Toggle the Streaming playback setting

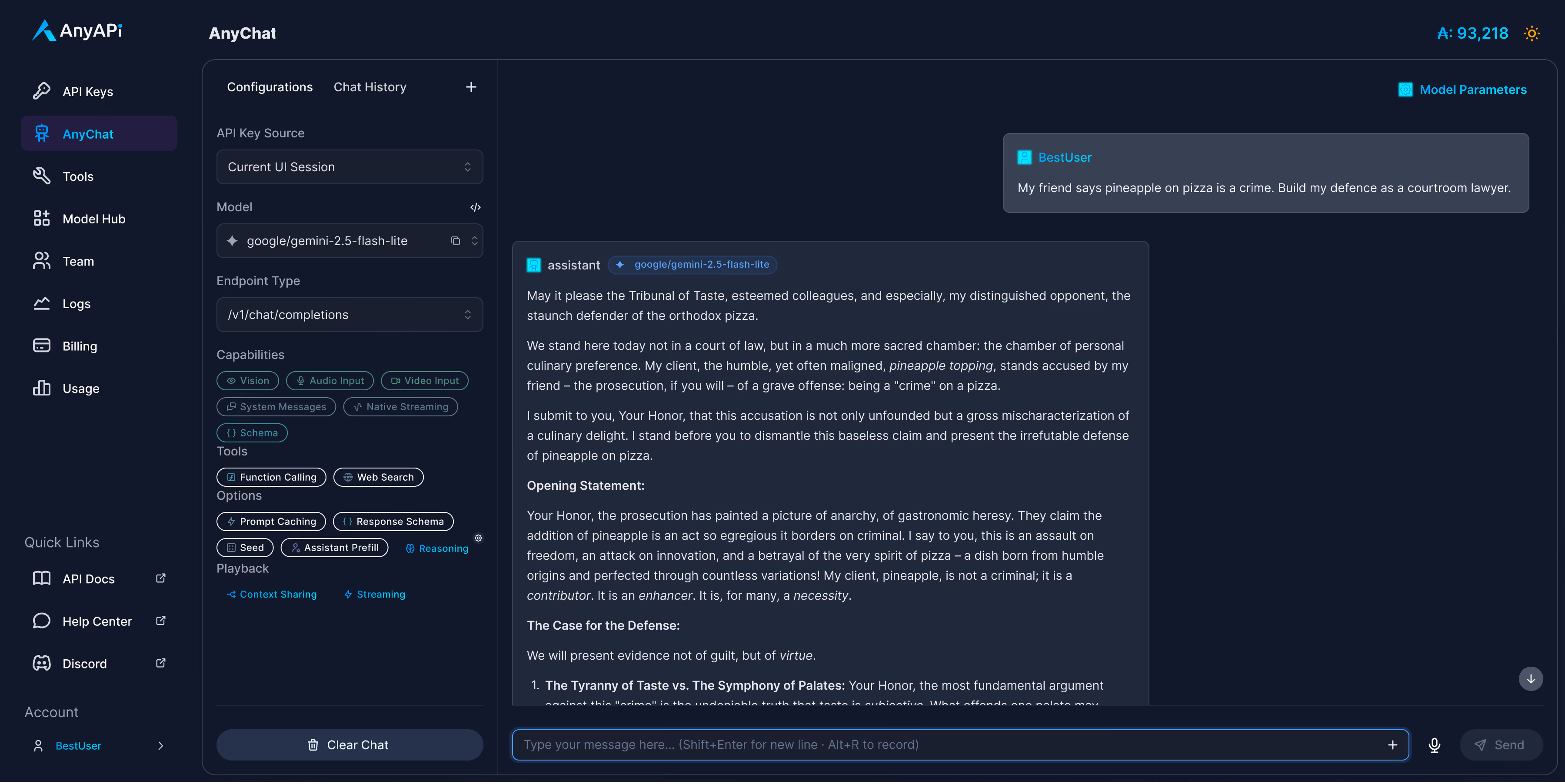click(374, 595)
